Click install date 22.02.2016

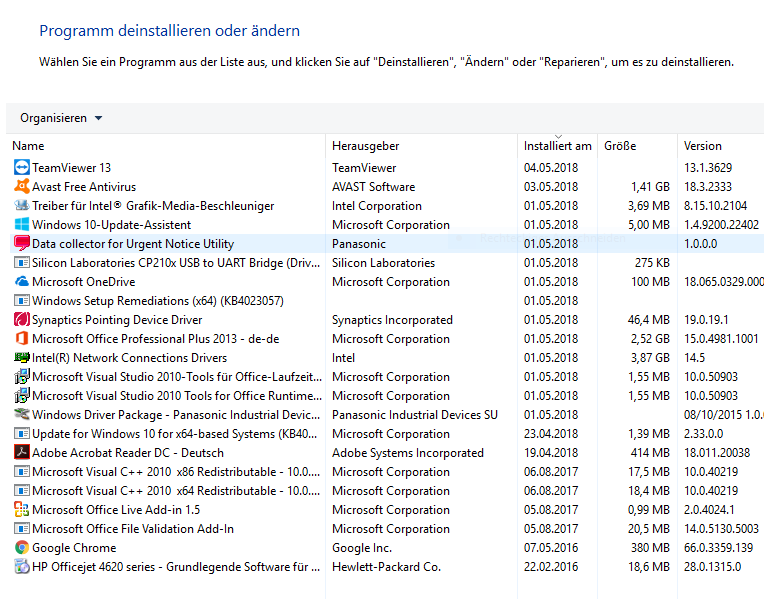(551, 567)
